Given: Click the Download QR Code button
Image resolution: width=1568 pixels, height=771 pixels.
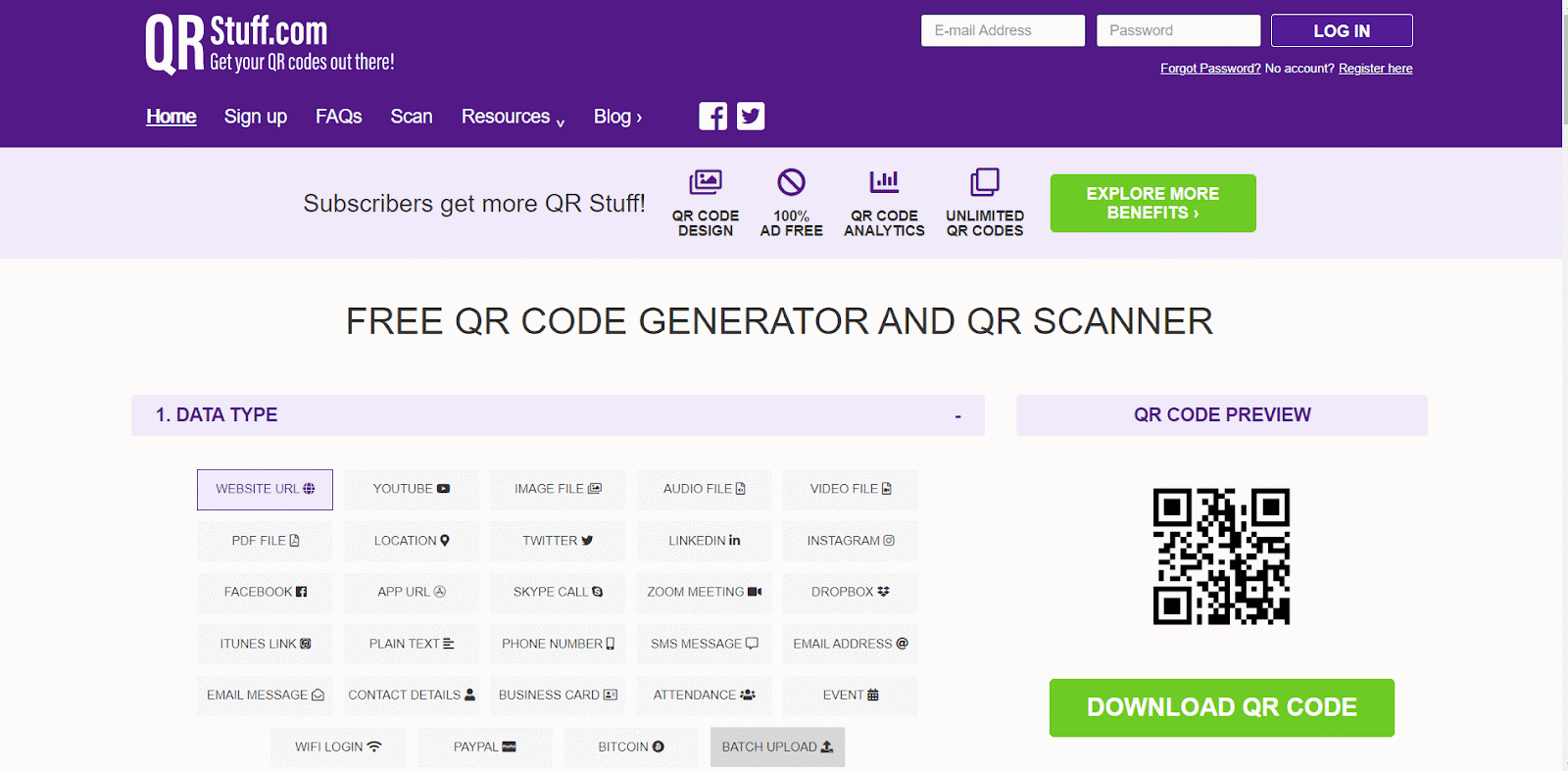Looking at the screenshot, I should pyautogui.click(x=1222, y=707).
